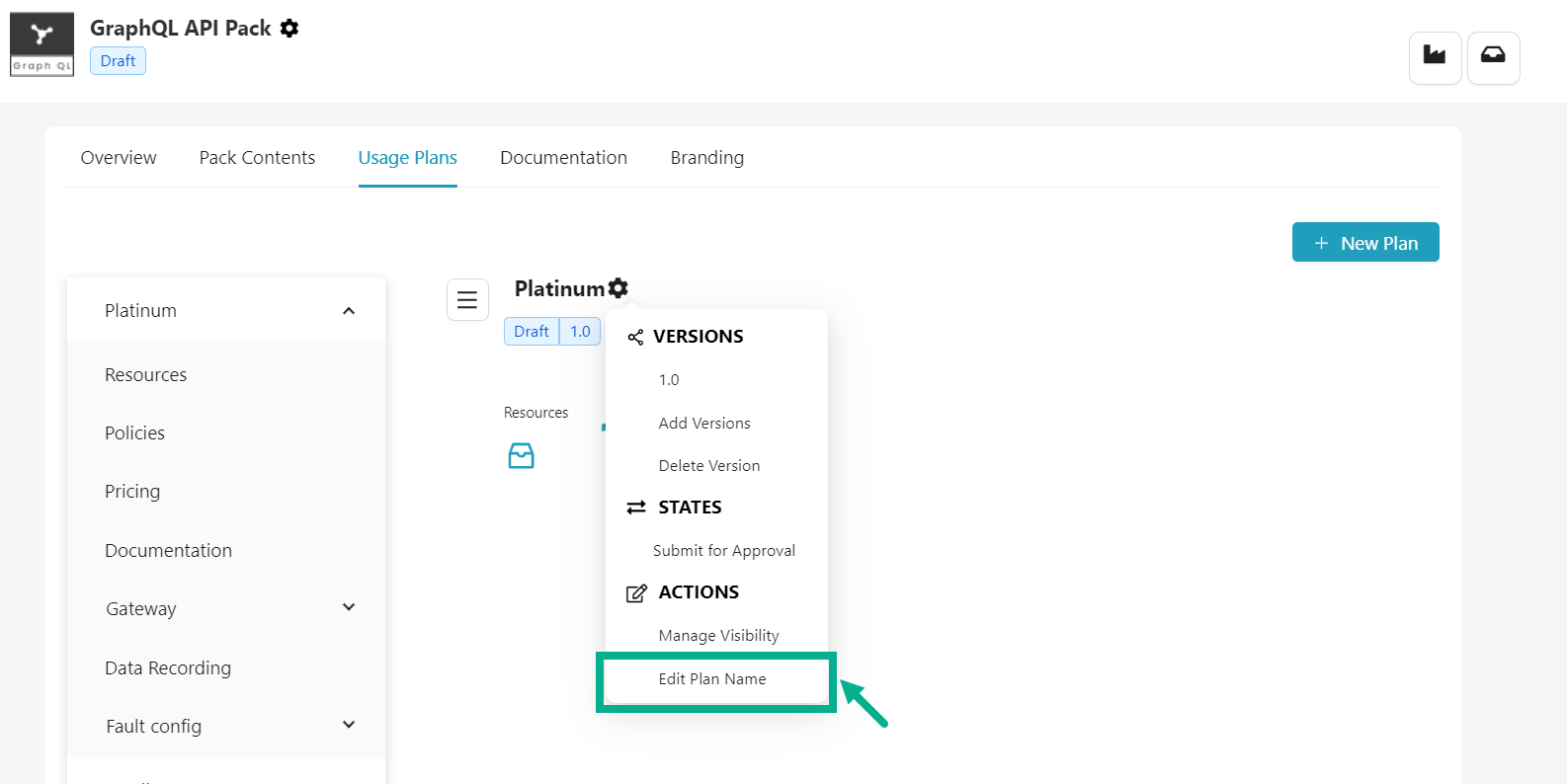Open the Branding tab
The image size is (1567, 784).
(706, 158)
